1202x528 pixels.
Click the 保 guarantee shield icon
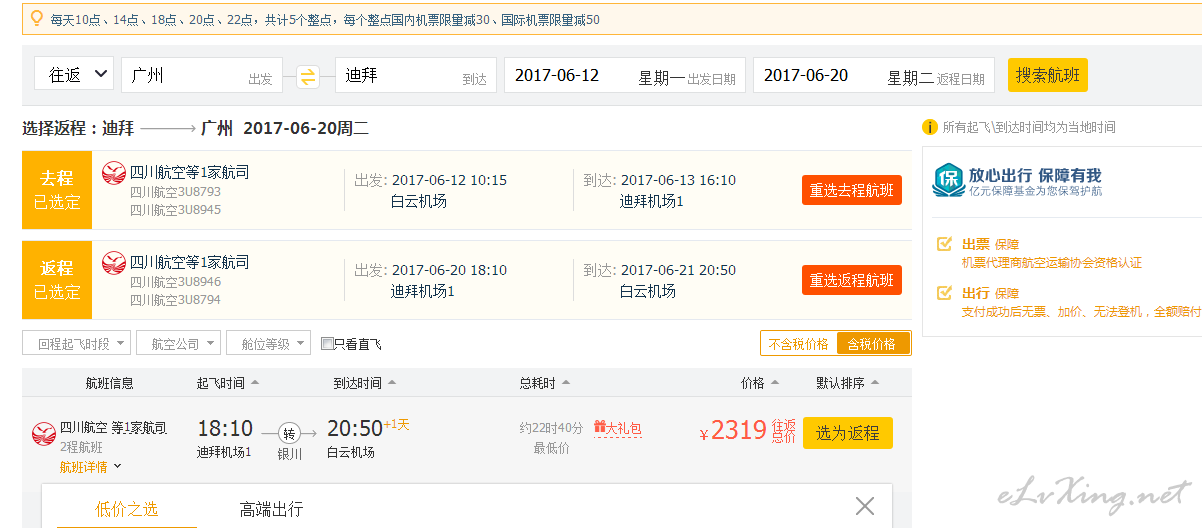pyautogui.click(x=948, y=180)
